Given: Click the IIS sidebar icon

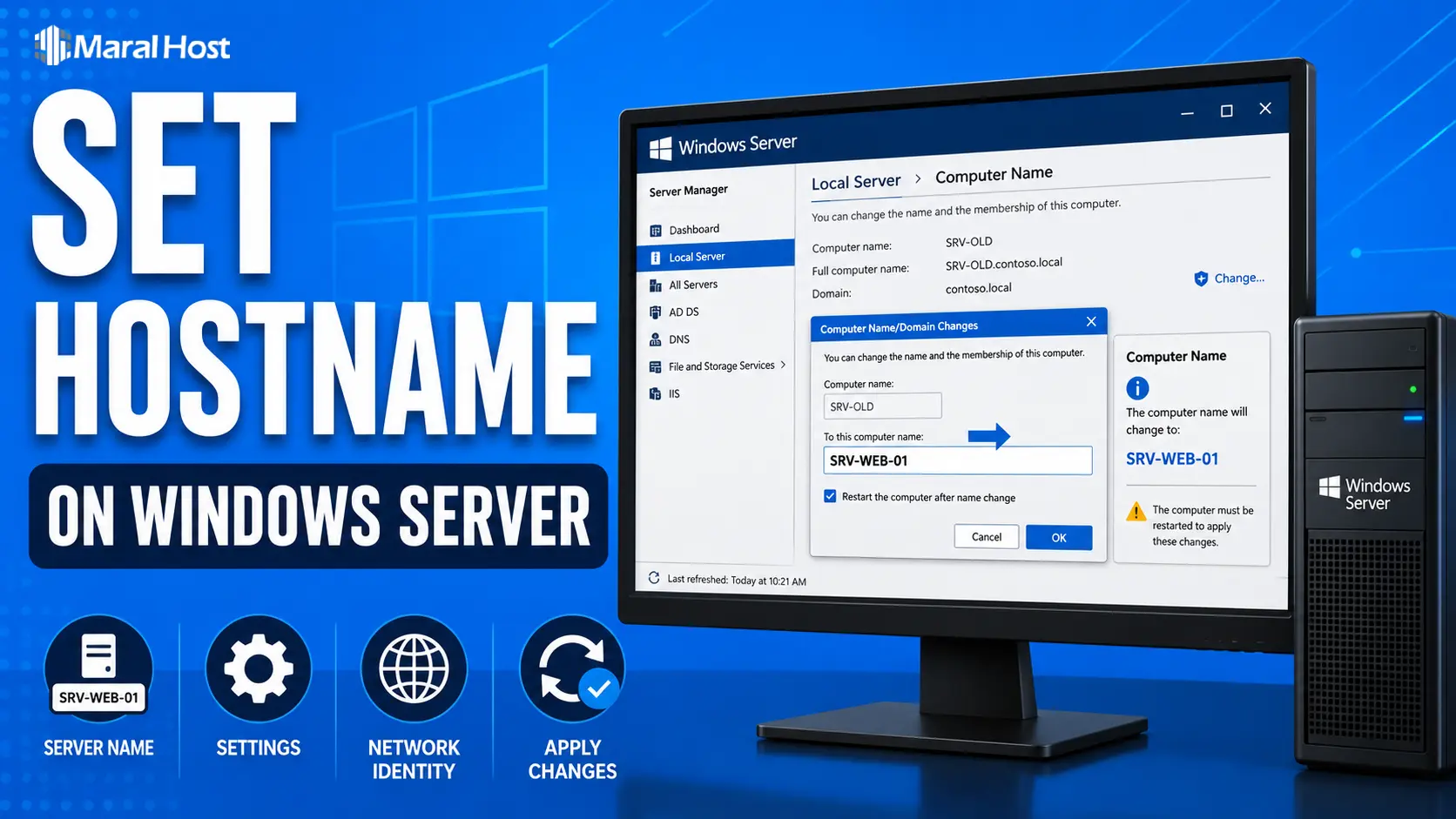Looking at the screenshot, I should click(656, 394).
